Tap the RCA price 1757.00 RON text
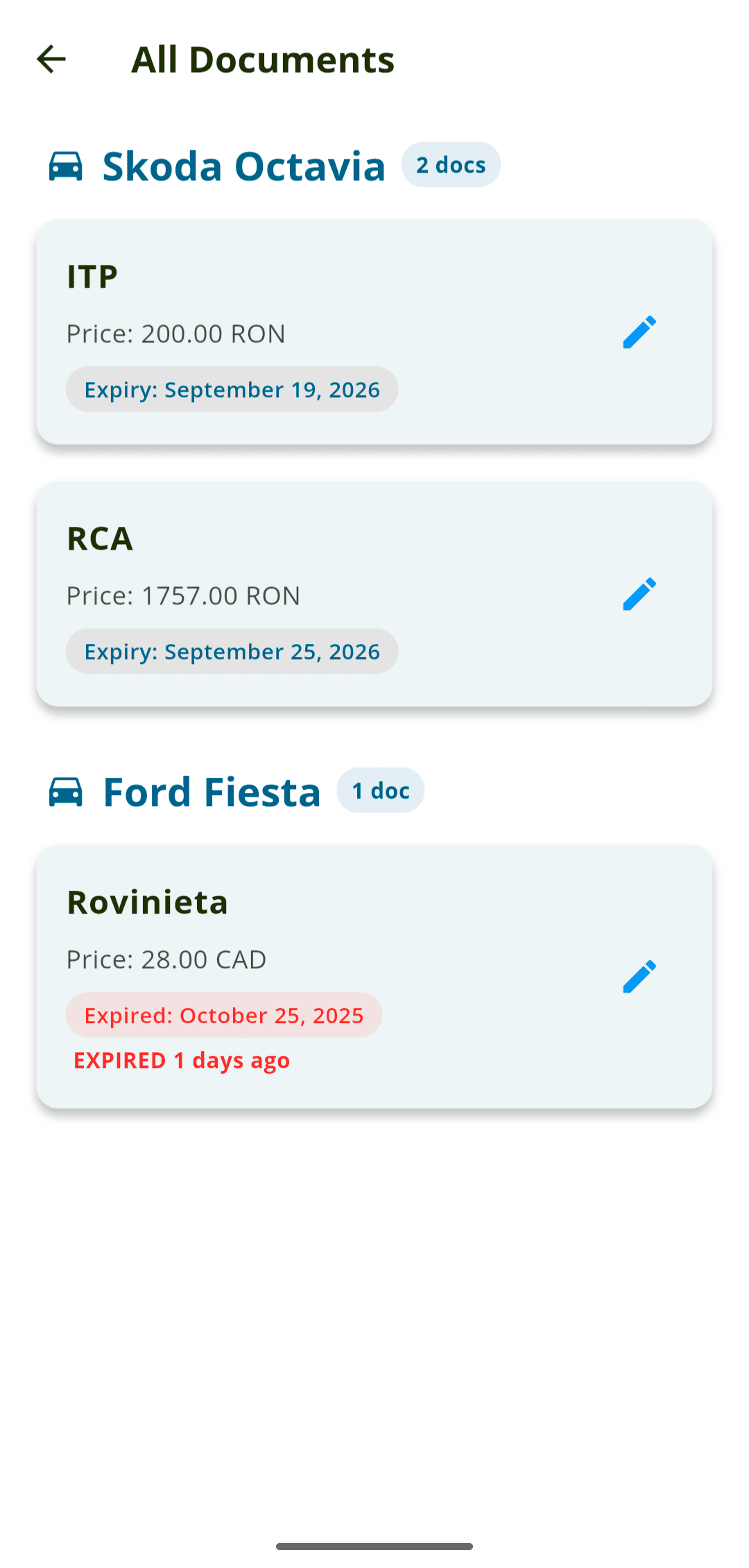 tap(183, 595)
